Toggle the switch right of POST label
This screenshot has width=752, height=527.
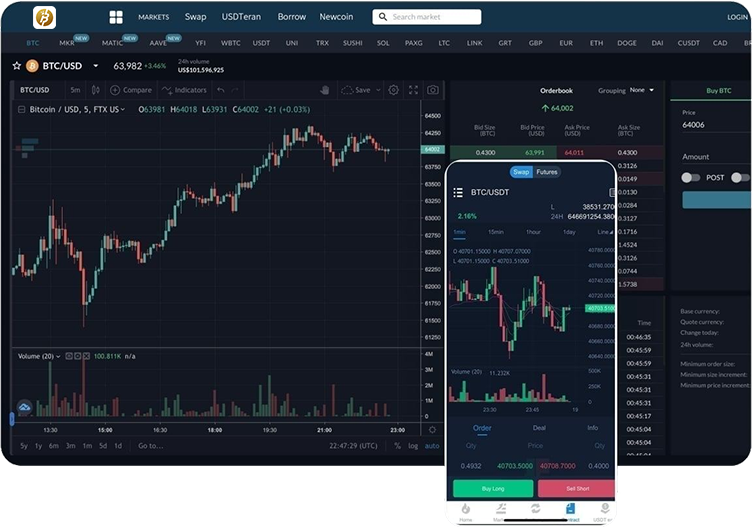(740, 178)
